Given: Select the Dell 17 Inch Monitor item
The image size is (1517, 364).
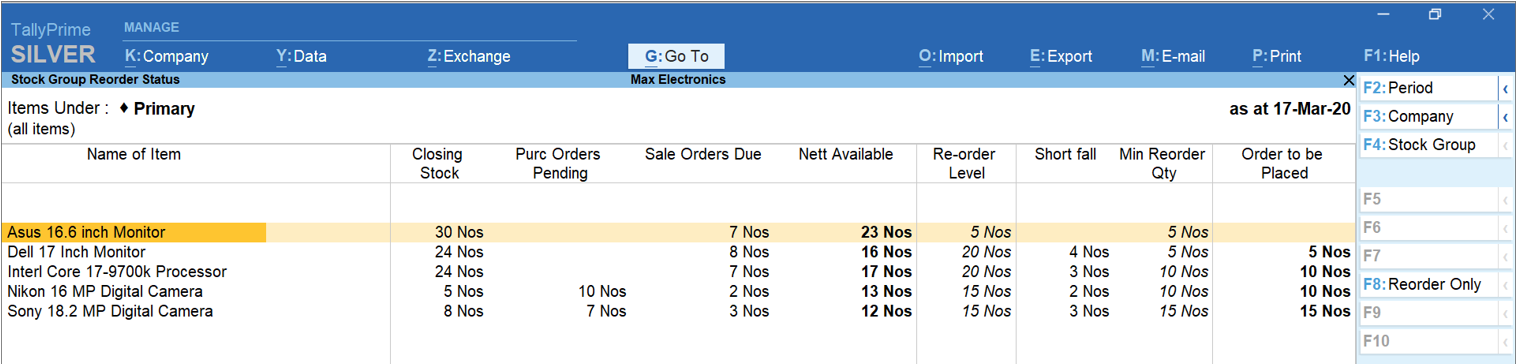Looking at the screenshot, I should click(76, 252).
